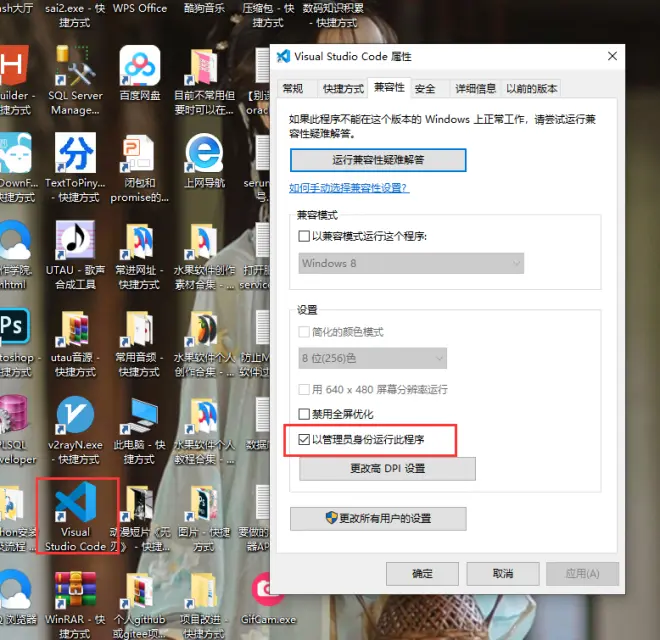The width and height of the screenshot is (660, 640).
Task: Toggle the 禁用全屏优化 checkbox
Action: pyautogui.click(x=304, y=414)
